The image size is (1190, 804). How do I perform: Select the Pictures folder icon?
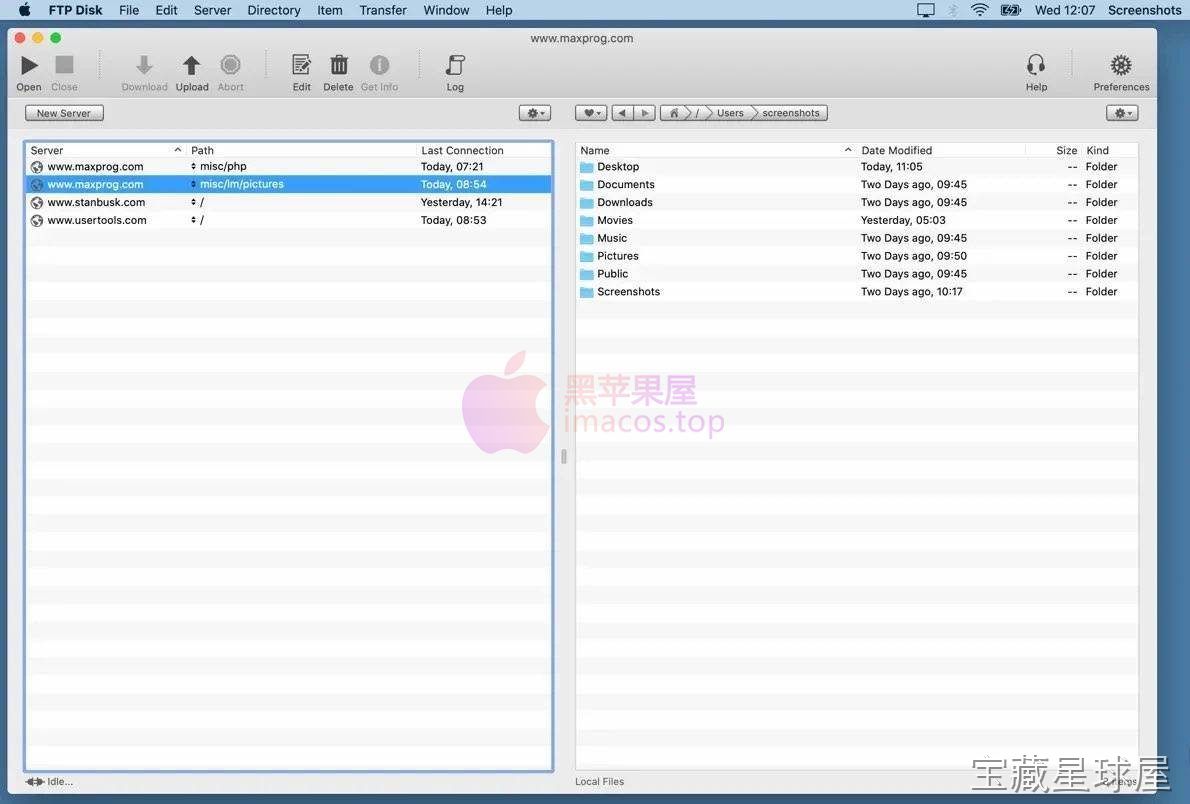(587, 257)
